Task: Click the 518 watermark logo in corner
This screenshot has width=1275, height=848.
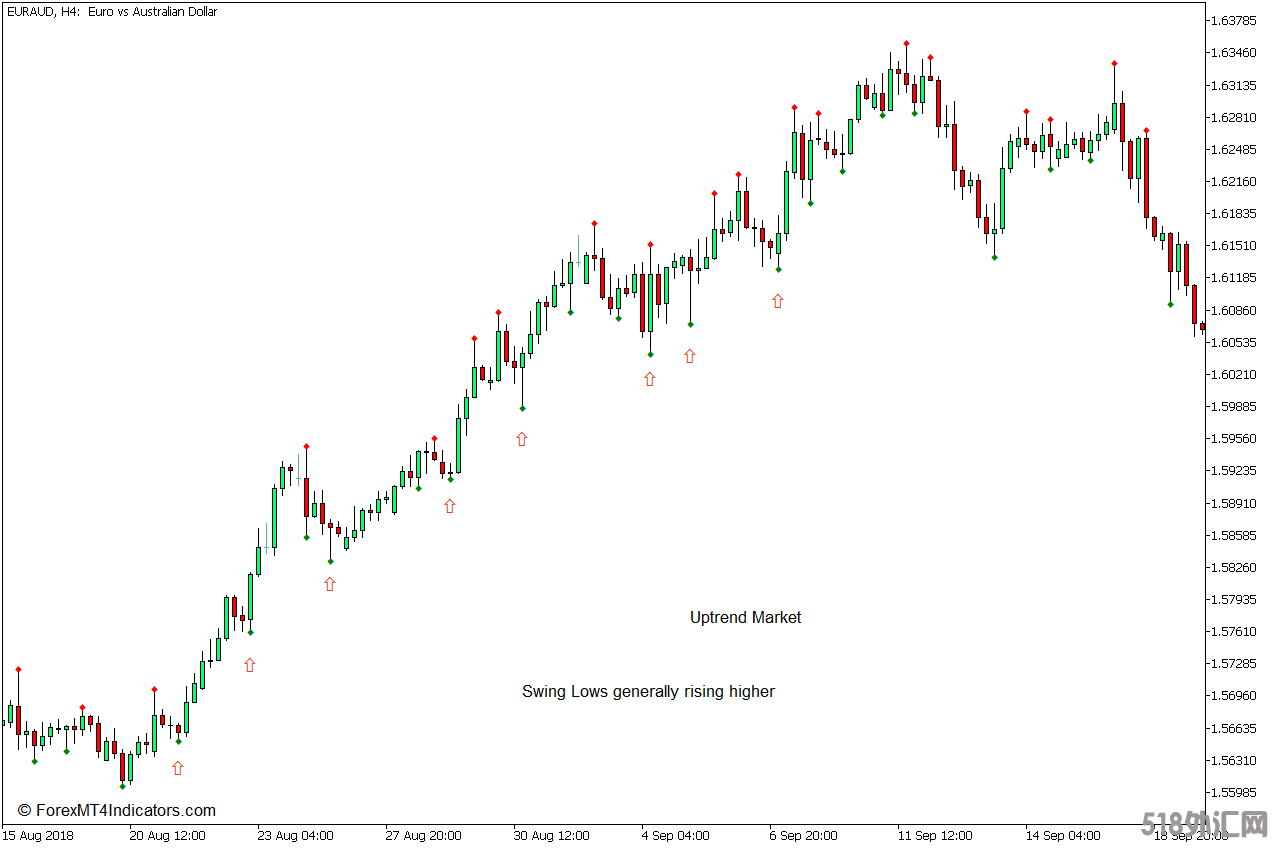Action: pos(1205,825)
